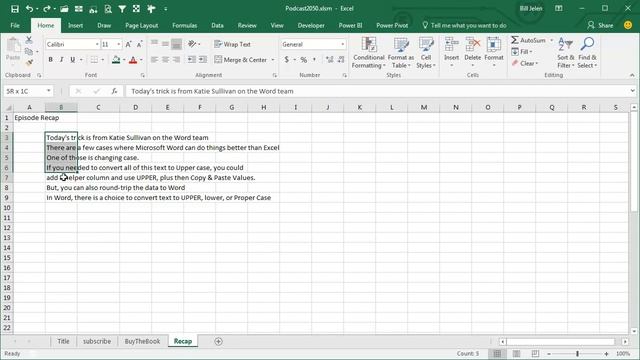
Task: Click Insert Function fx icon
Action: pyautogui.click(x=114, y=91)
